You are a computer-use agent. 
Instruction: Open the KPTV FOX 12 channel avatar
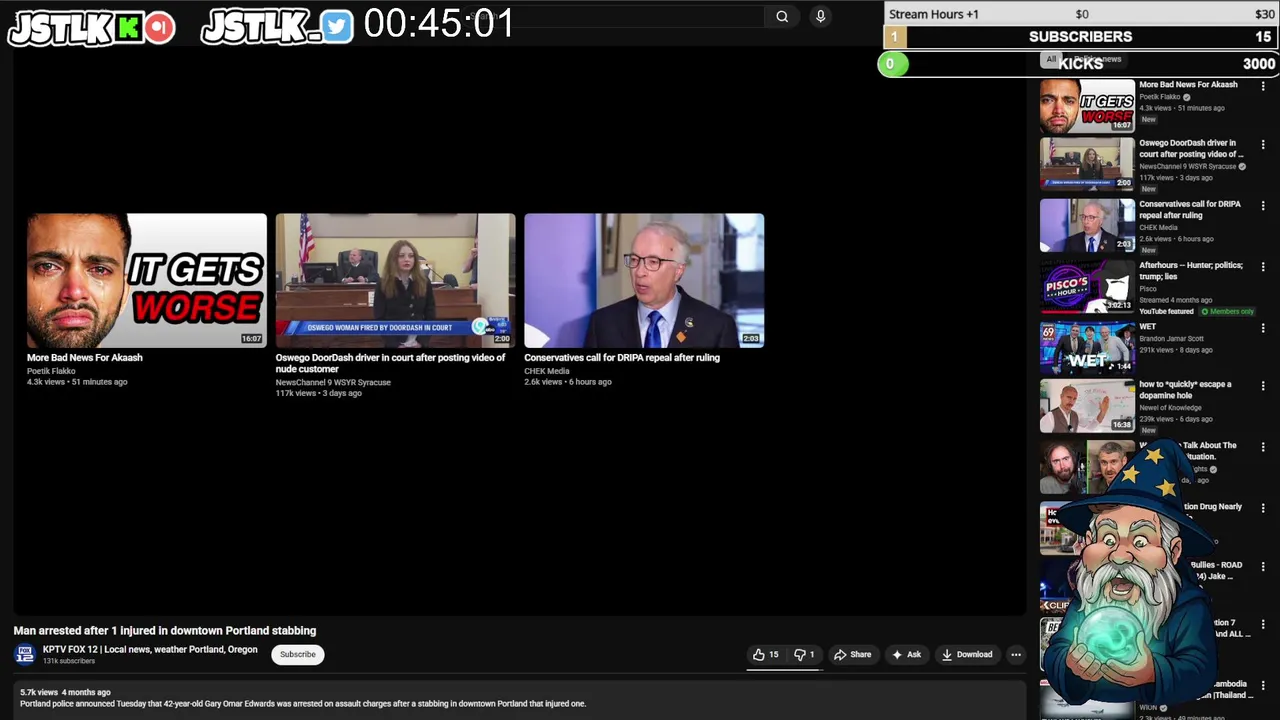[x=25, y=654]
